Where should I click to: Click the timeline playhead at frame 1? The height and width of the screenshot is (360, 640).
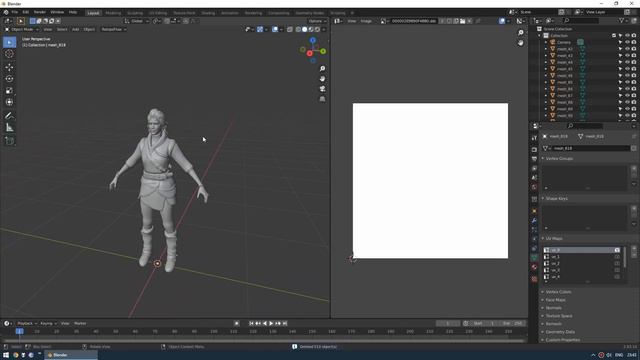[x=20, y=331]
